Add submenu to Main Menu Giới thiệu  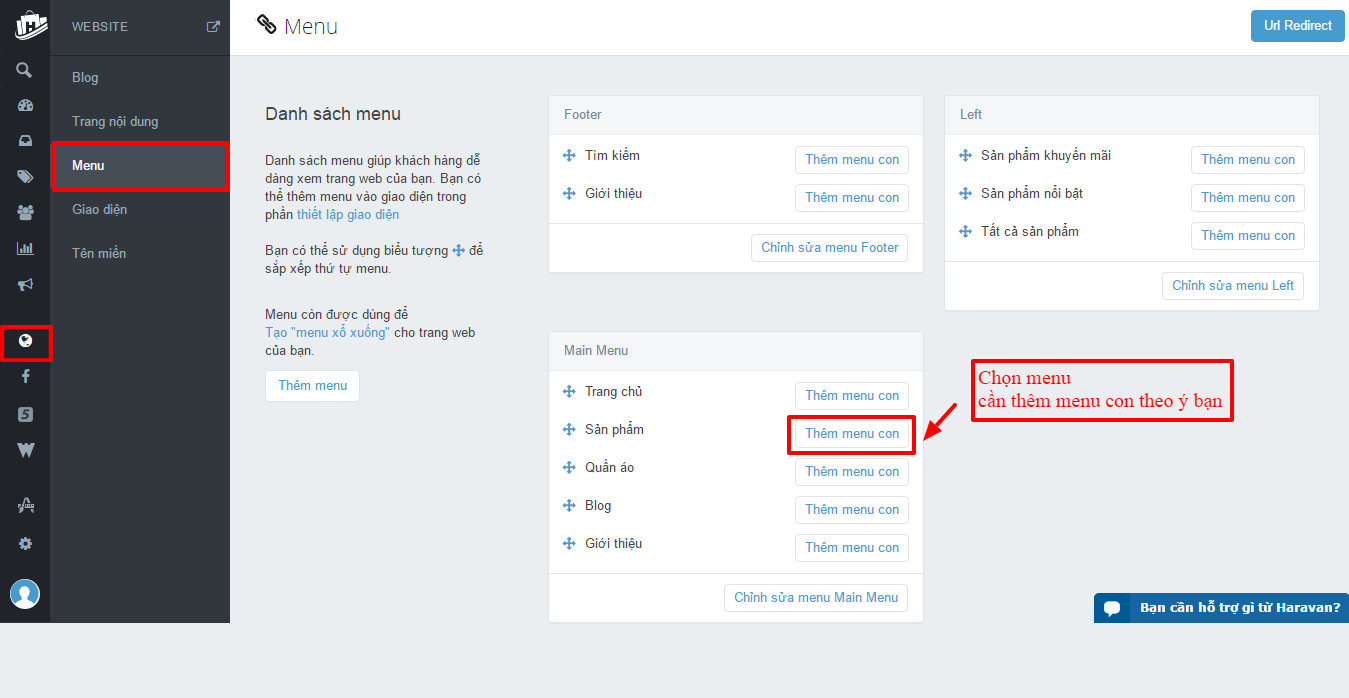click(x=852, y=548)
